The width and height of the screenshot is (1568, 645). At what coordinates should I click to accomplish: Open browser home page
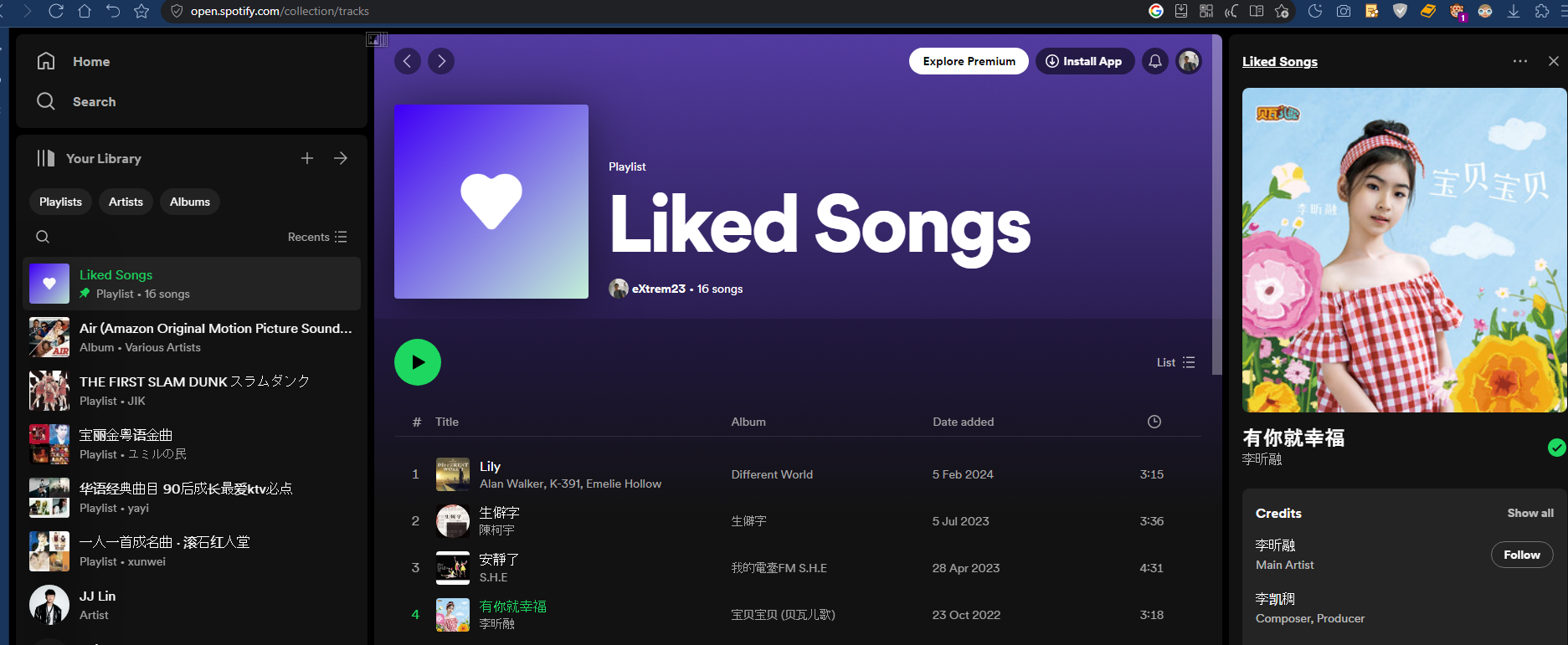(85, 11)
